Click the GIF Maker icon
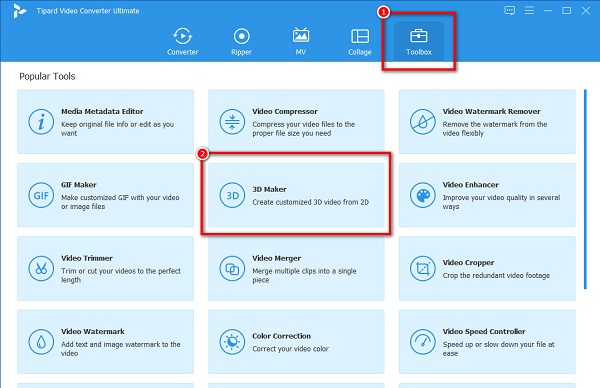The image size is (600, 388). [41, 195]
